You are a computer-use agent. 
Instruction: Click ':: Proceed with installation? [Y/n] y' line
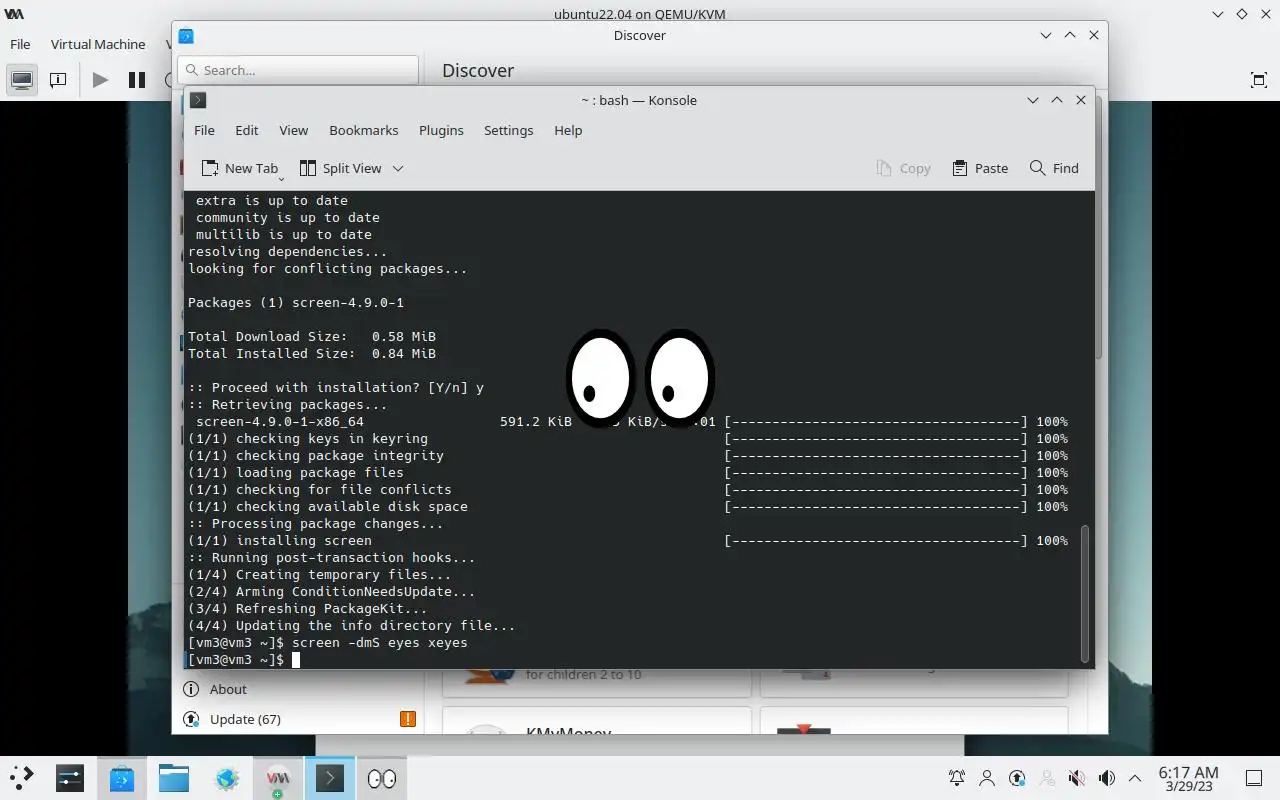(x=336, y=387)
